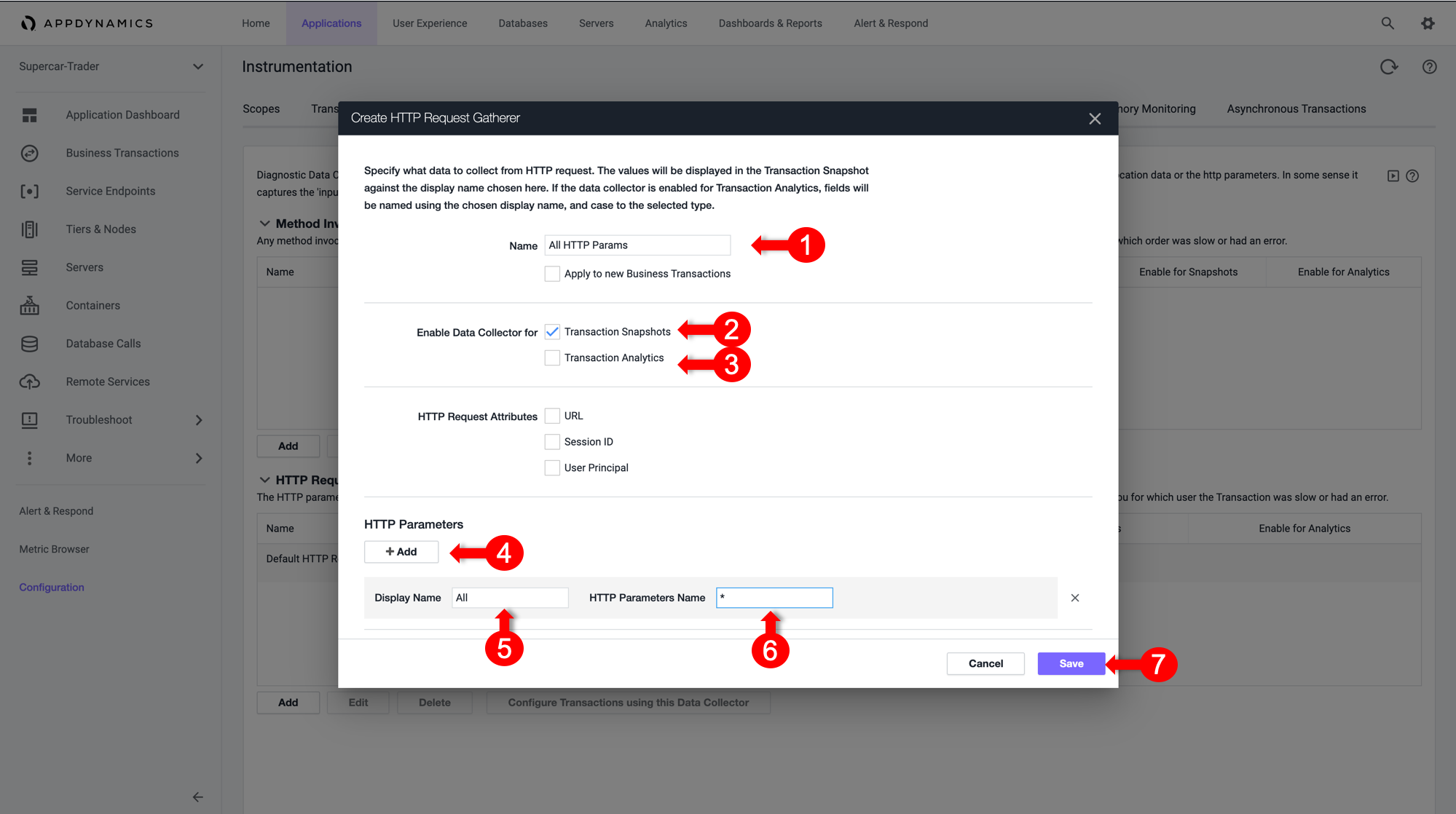This screenshot has width=1456, height=814.
Task: Click the Application Dashboard sidebar icon
Action: coord(29,115)
